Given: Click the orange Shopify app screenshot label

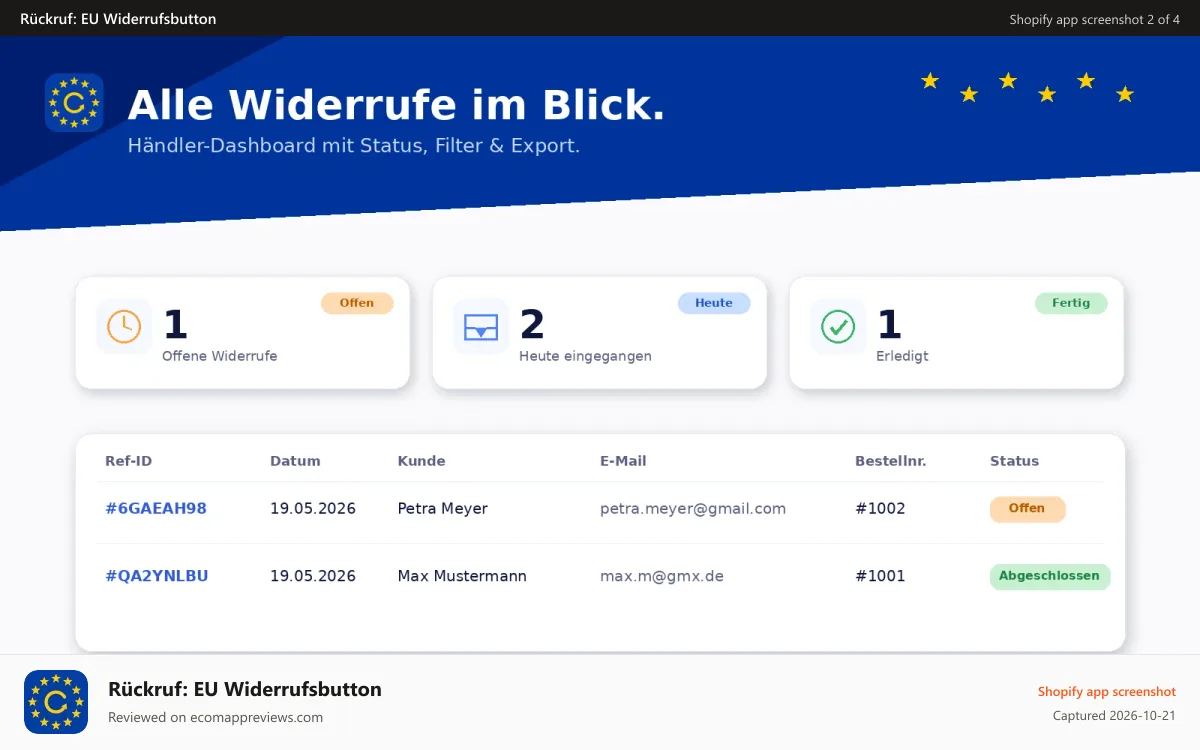Looking at the screenshot, I should pyautogui.click(x=1106, y=691).
